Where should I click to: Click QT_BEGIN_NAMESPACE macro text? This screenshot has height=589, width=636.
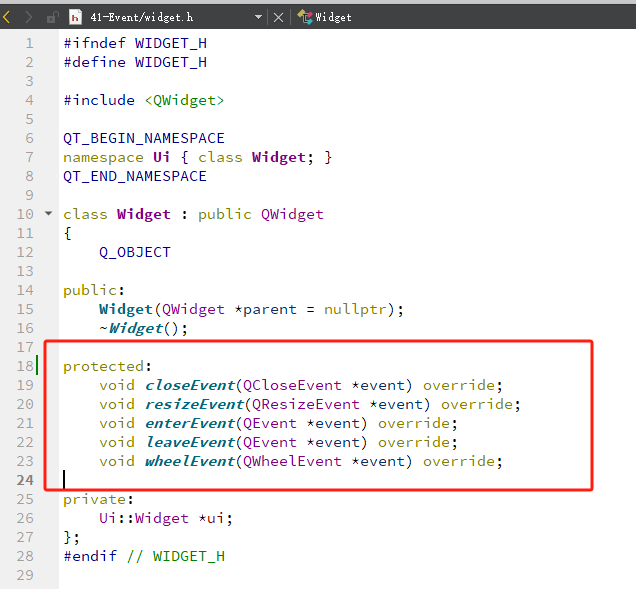coord(144,138)
